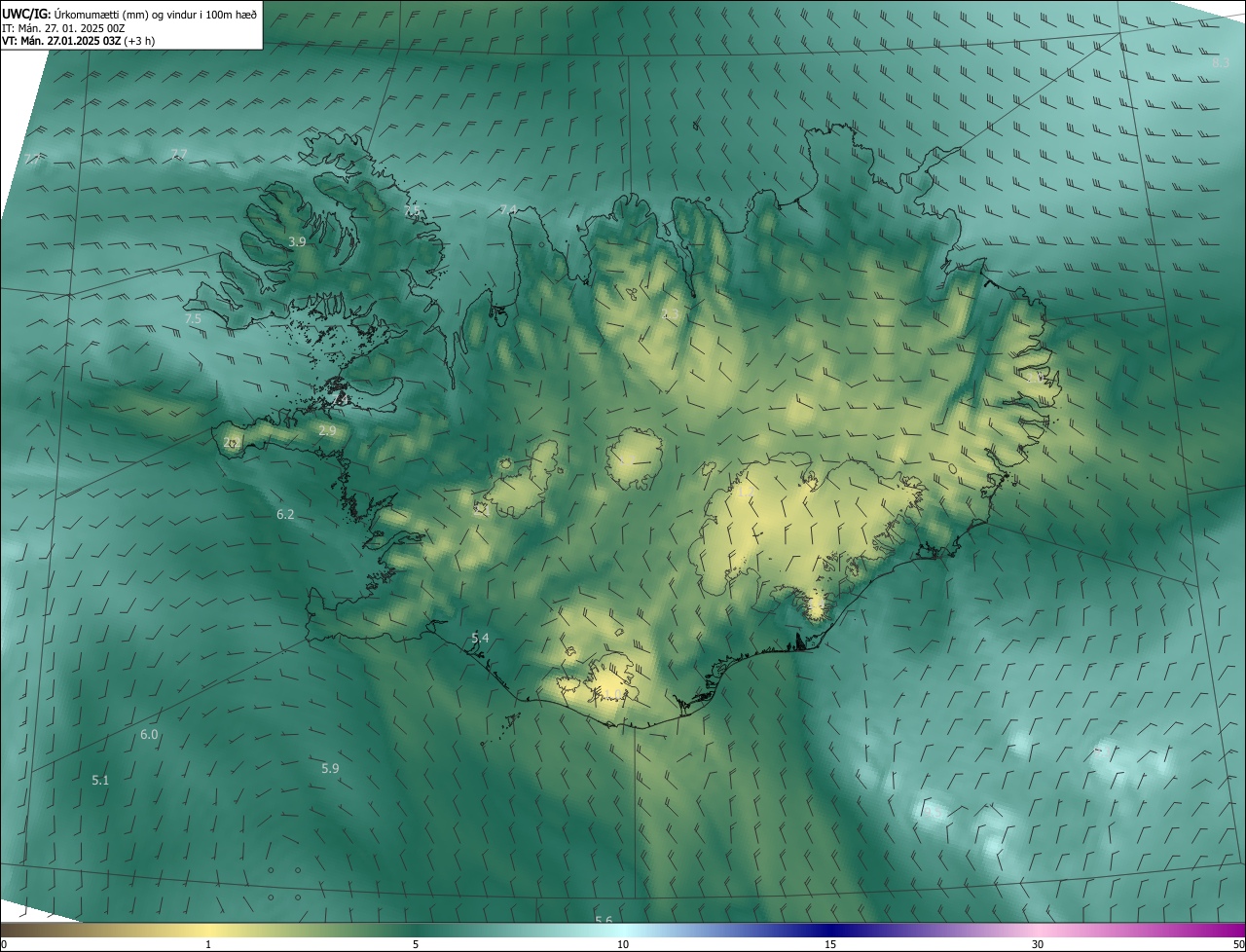Click the 2.9 value label on the map
The height and width of the screenshot is (952, 1246).
pos(327,430)
